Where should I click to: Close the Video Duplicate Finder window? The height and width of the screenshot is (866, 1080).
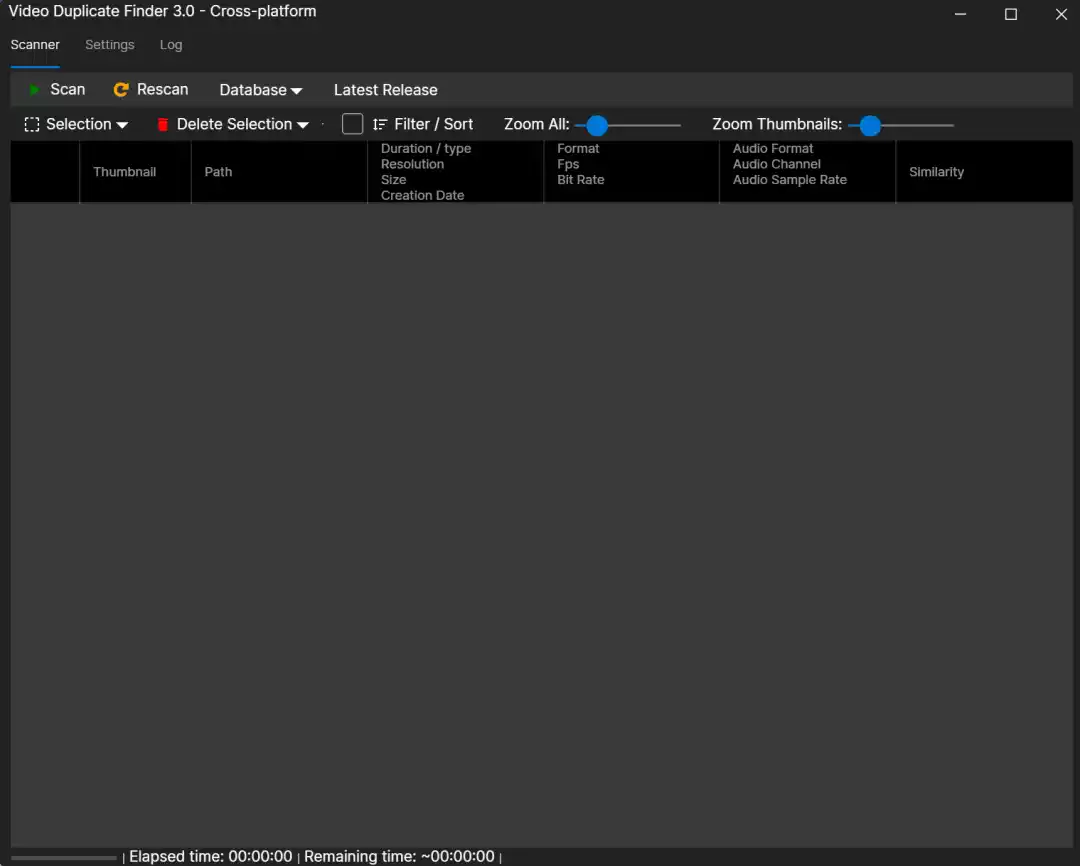click(x=1061, y=14)
